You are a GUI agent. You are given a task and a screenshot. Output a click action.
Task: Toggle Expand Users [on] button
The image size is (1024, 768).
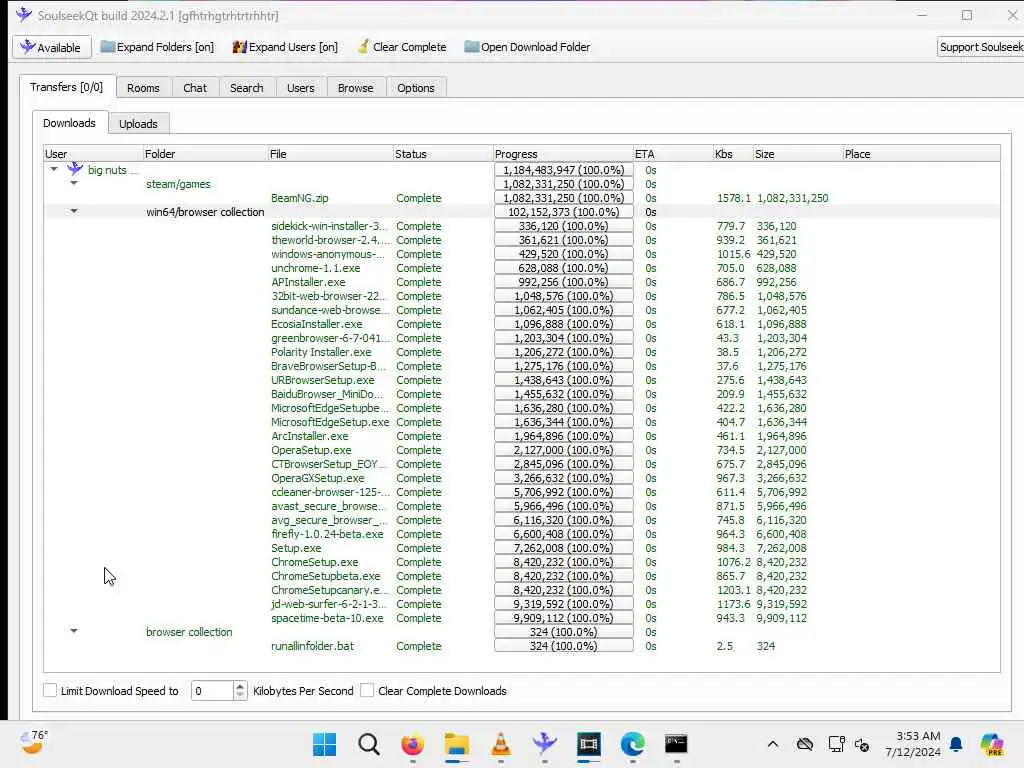pyautogui.click(x=285, y=47)
